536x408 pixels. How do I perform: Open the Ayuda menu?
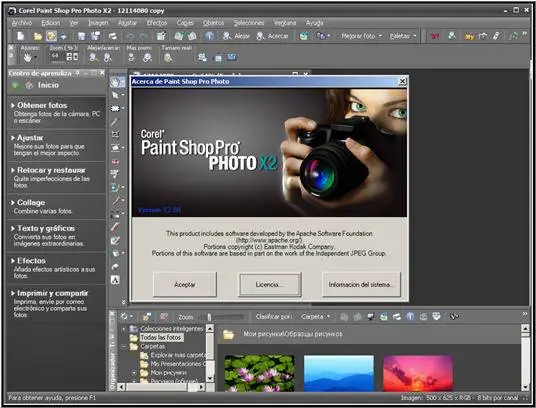pos(314,23)
